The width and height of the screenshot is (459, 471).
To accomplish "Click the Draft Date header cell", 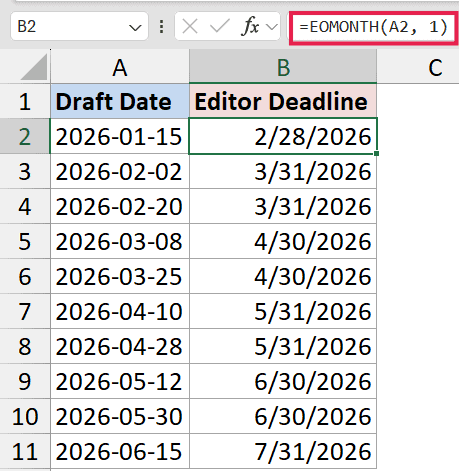I will click(x=120, y=101).
